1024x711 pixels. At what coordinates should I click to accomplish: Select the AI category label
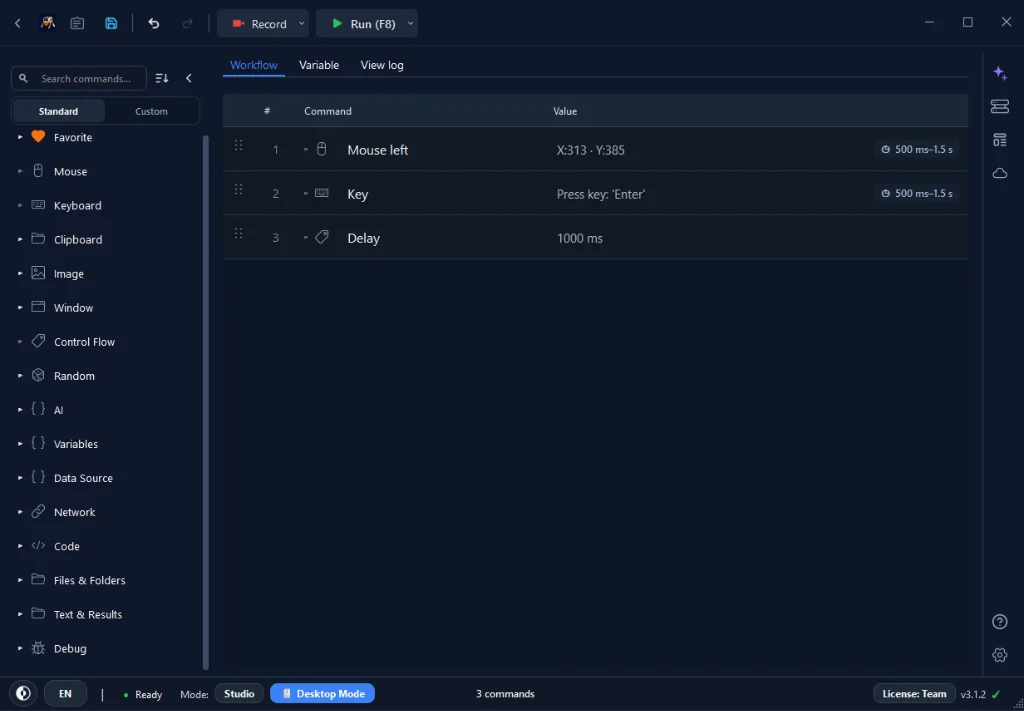[x=59, y=410]
